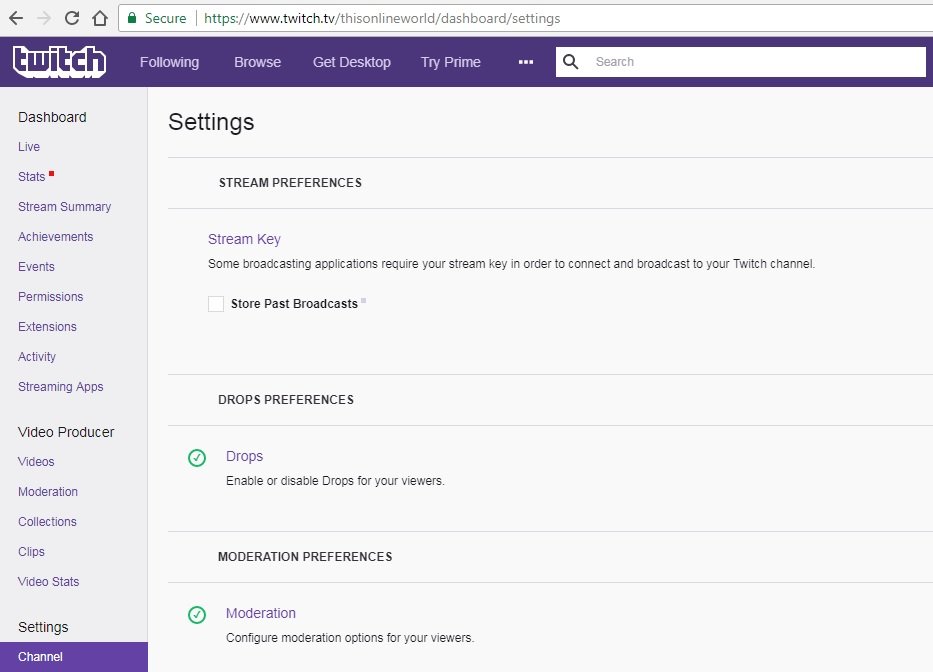Open browser home page icon

point(100,18)
